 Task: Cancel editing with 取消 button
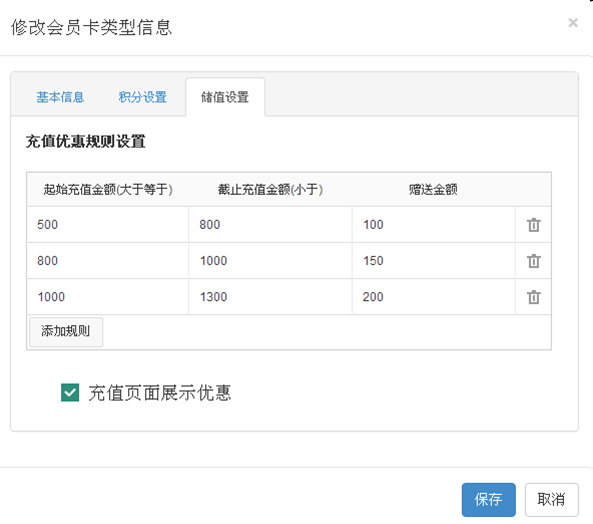point(551,499)
